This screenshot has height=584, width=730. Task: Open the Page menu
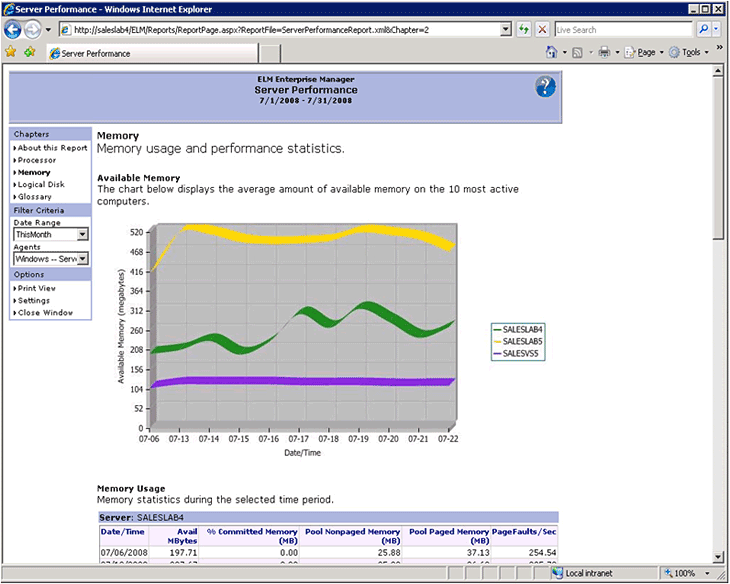[x=644, y=53]
